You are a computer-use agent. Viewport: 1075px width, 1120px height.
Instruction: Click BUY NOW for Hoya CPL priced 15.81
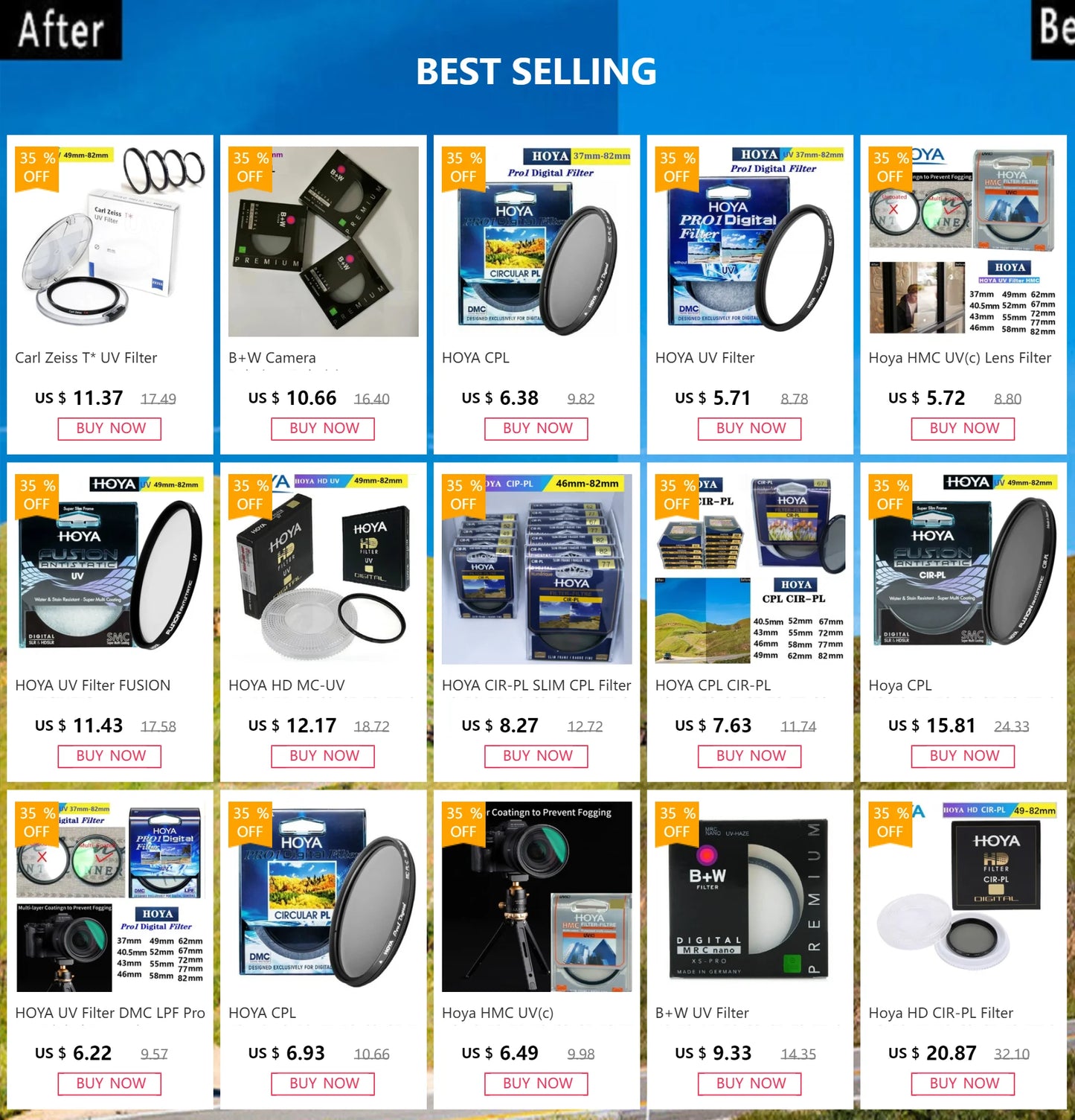pyautogui.click(x=963, y=756)
